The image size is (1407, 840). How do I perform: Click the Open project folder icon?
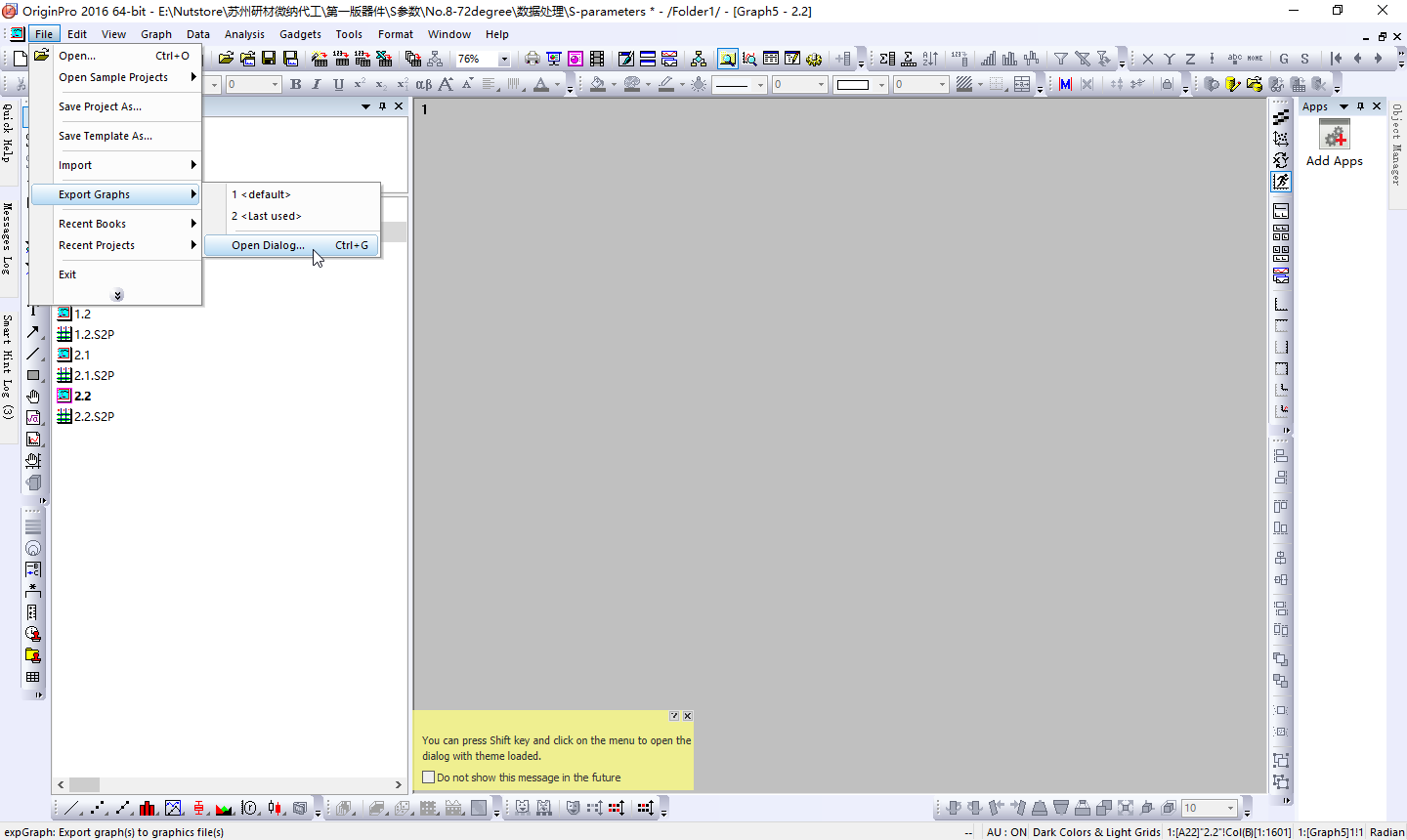click(226, 59)
